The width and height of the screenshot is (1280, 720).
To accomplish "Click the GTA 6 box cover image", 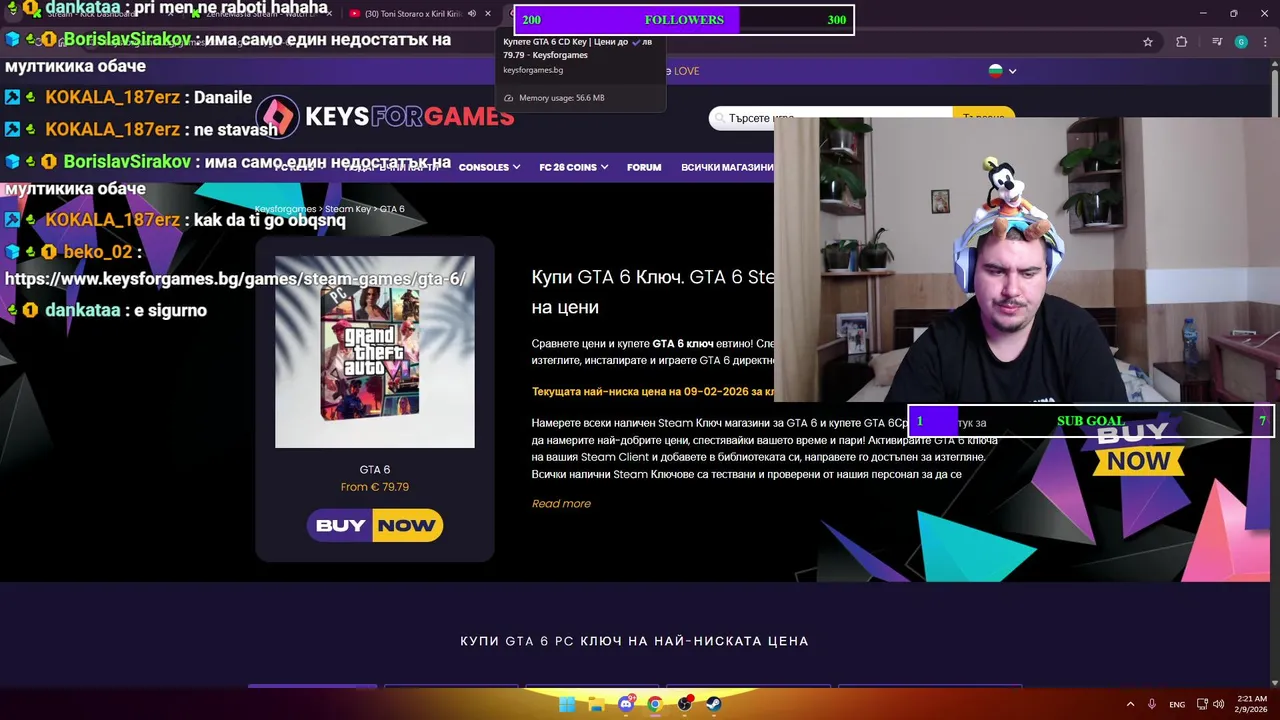I will (x=375, y=352).
